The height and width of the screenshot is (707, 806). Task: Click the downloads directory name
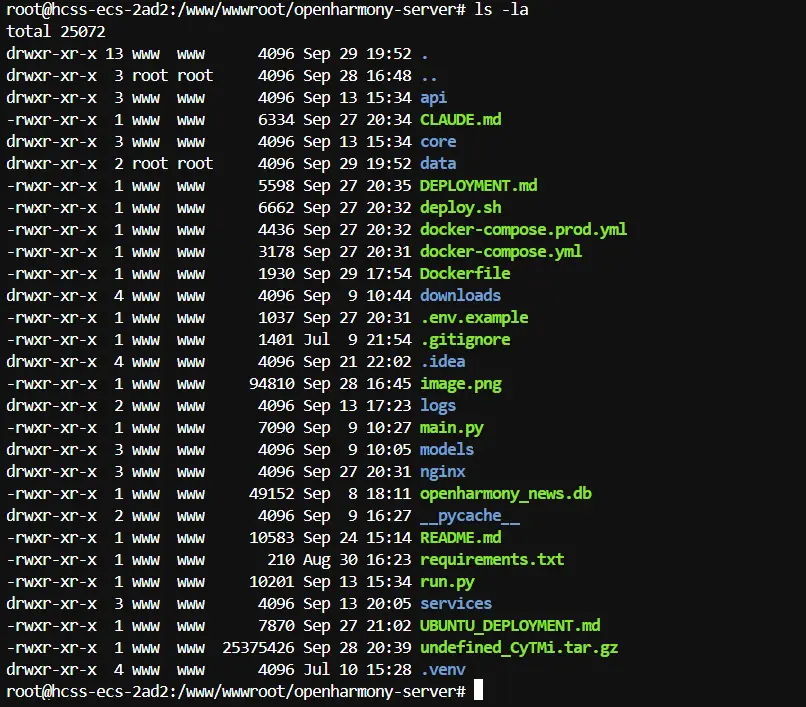tap(460, 295)
